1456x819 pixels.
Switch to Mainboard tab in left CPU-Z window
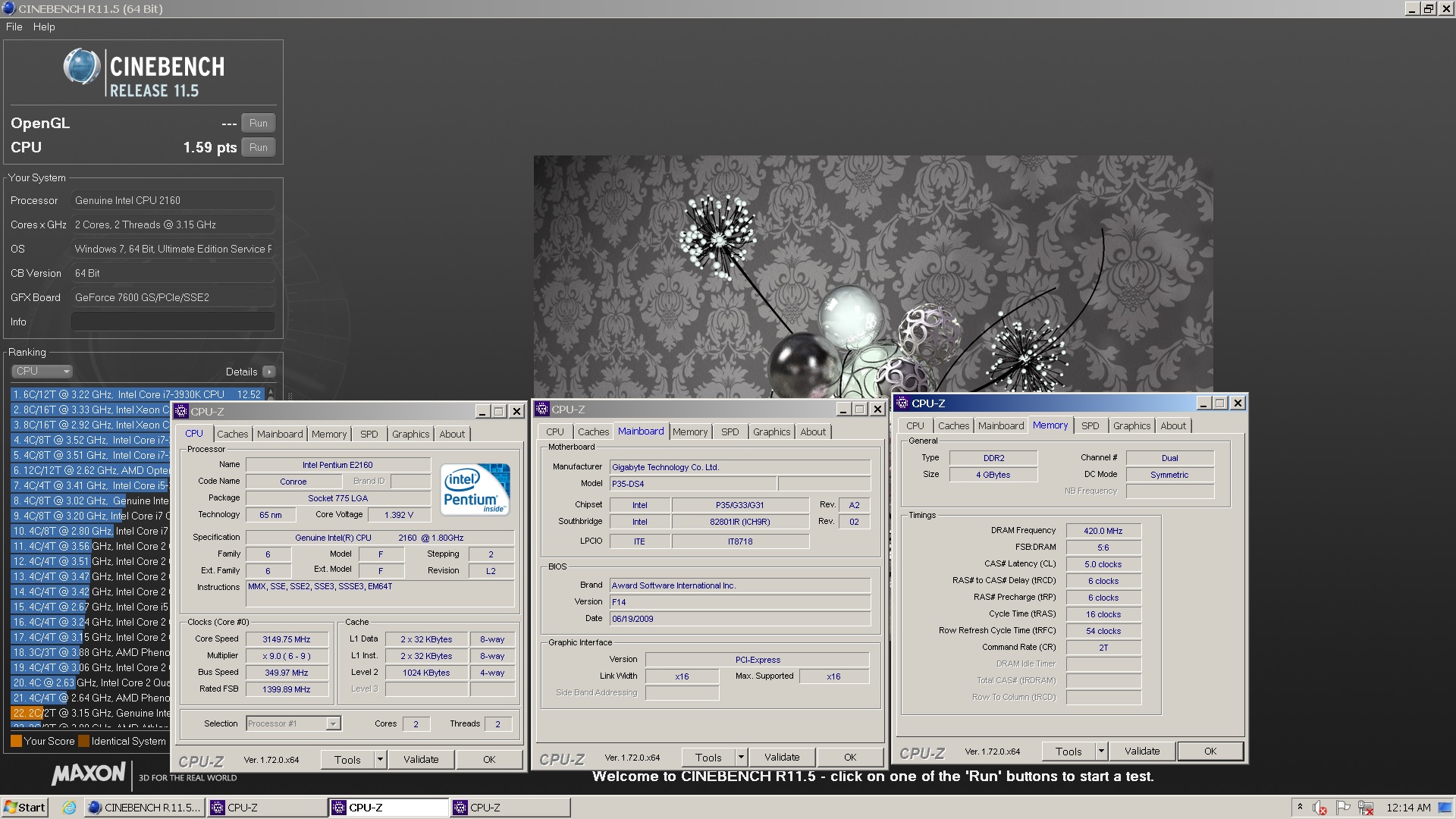(x=280, y=434)
